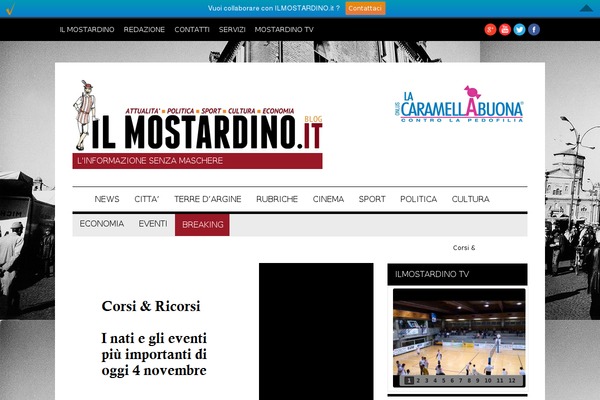Image resolution: width=600 pixels, height=400 pixels.
Task: Open the YouTube social icon
Action: point(505,29)
